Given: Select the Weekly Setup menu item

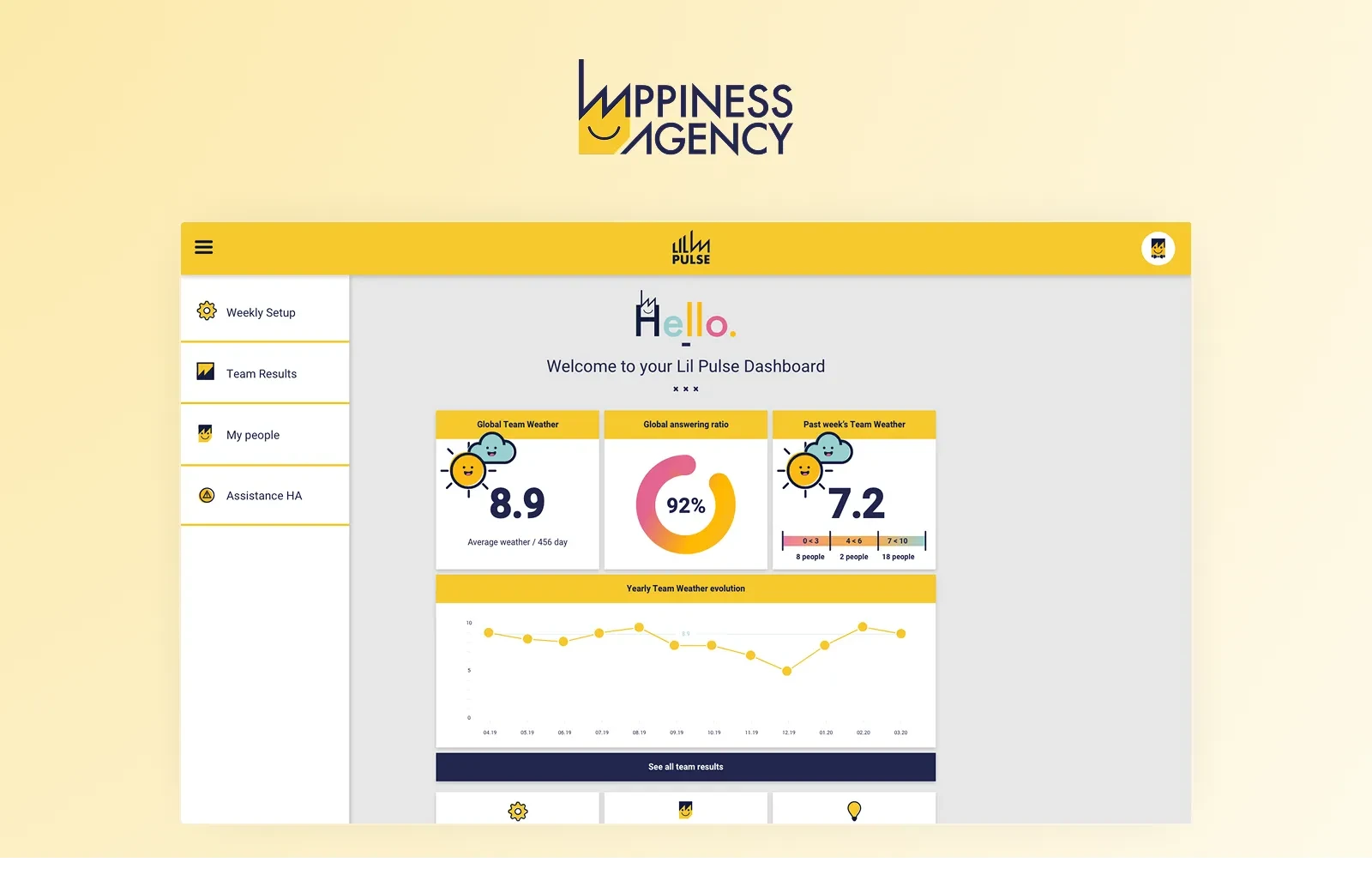Looking at the screenshot, I should coord(261,311).
